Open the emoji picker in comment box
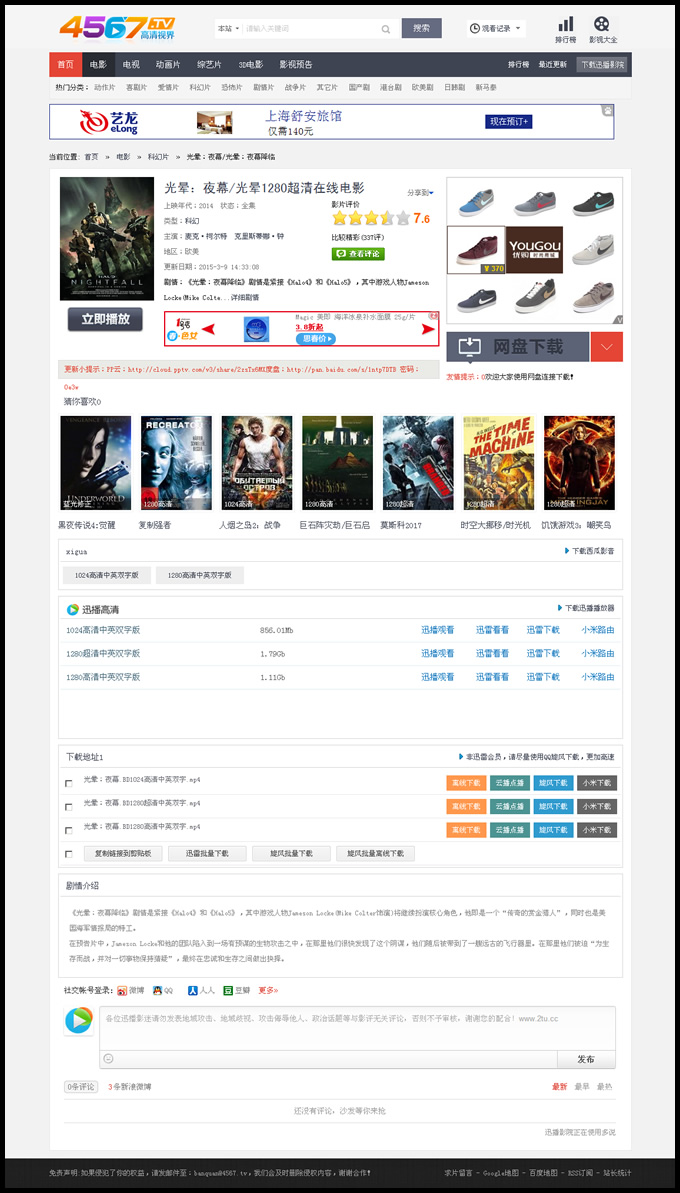Viewport: 680px width, 1193px height. click(x=109, y=1058)
